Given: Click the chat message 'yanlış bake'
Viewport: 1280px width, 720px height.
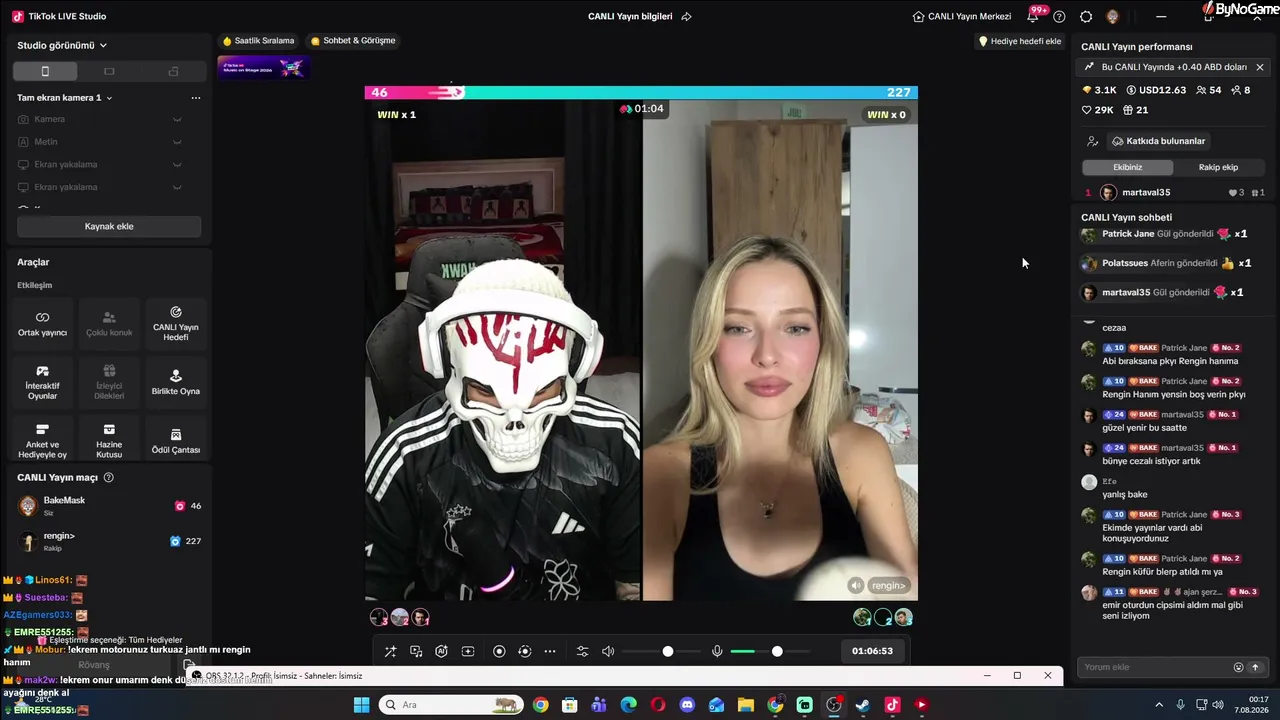Looking at the screenshot, I should 1125,494.
